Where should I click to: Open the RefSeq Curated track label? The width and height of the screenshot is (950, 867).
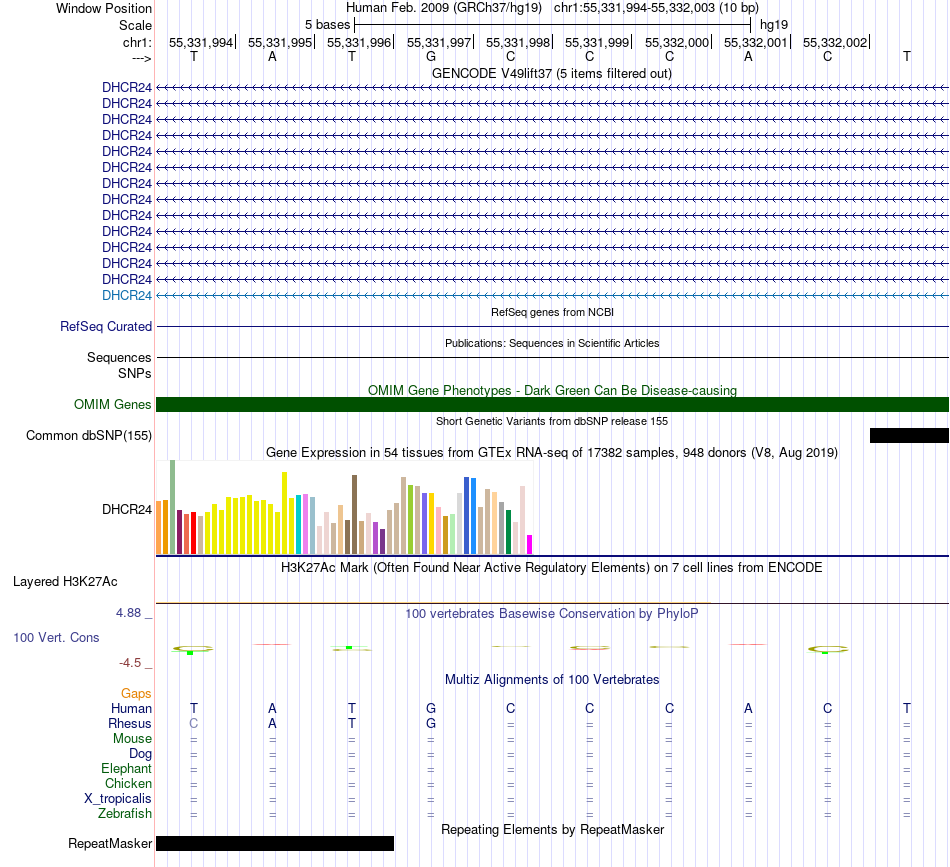106,327
